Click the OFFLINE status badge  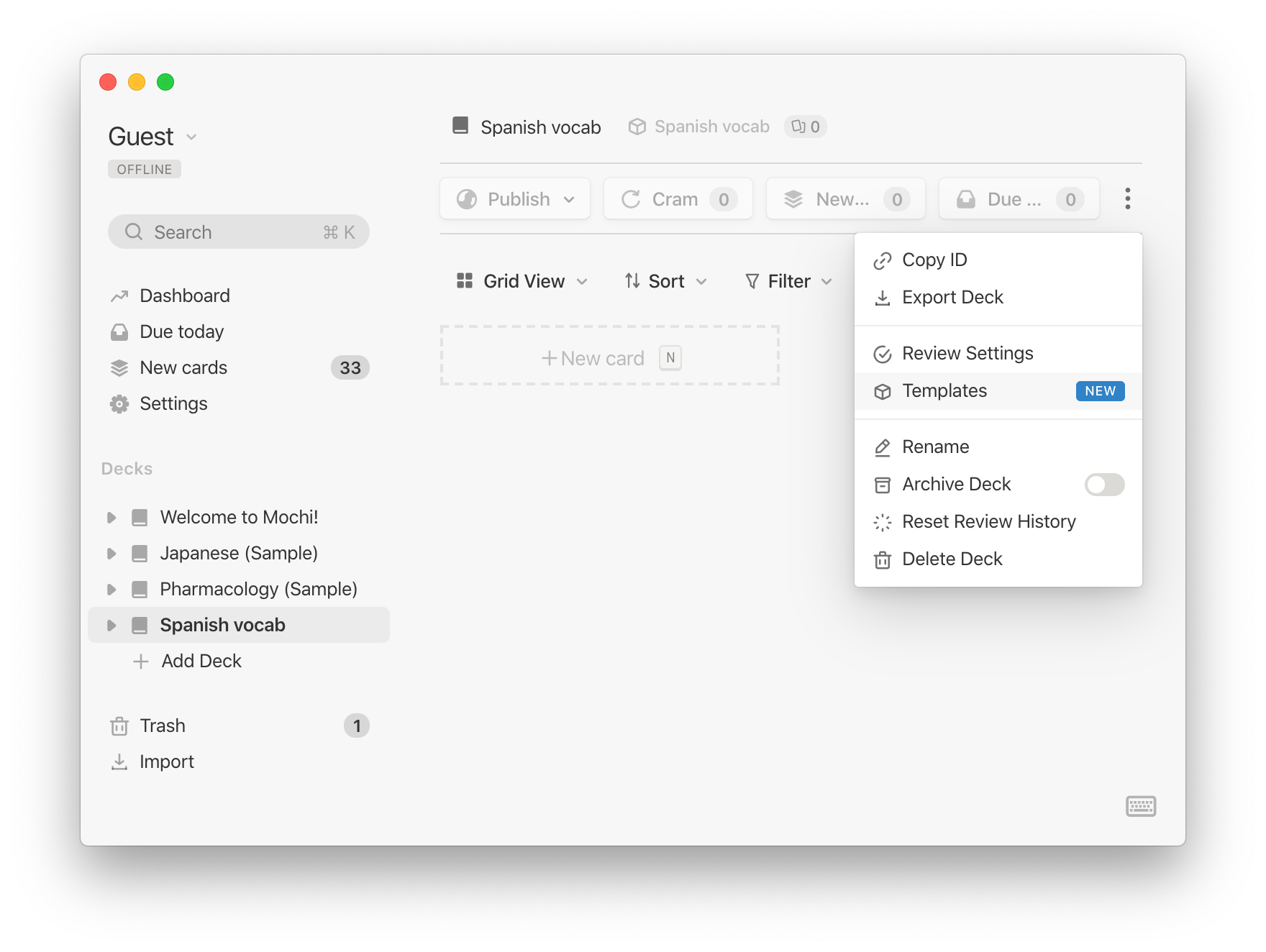point(145,169)
